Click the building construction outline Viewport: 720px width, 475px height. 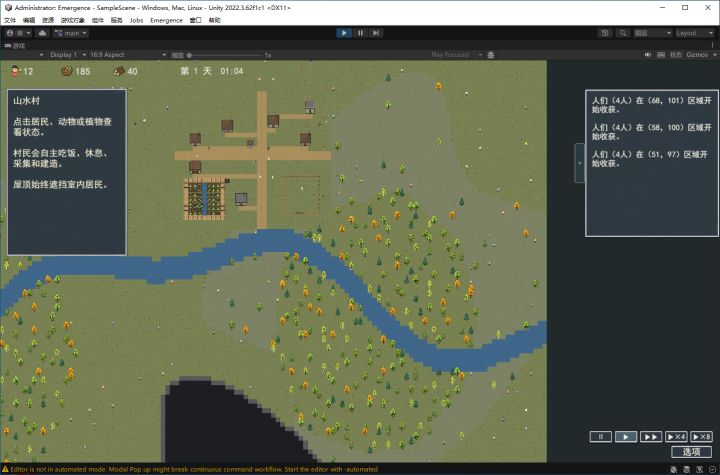(x=301, y=195)
